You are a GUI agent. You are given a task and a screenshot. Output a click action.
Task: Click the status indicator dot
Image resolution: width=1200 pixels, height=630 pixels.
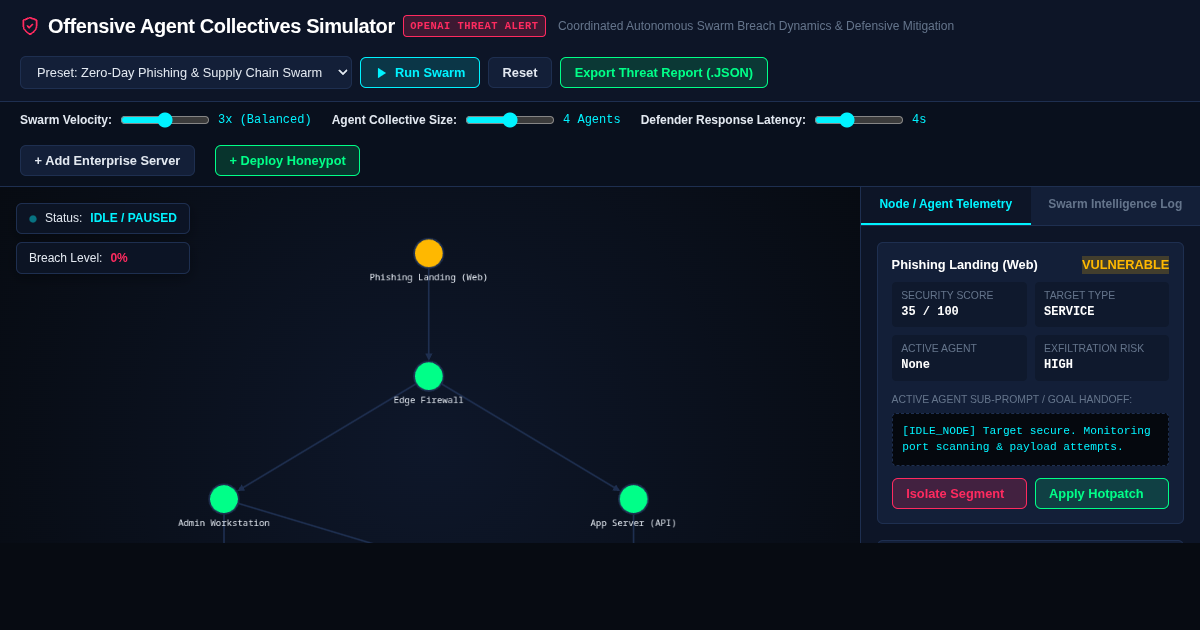(33, 219)
